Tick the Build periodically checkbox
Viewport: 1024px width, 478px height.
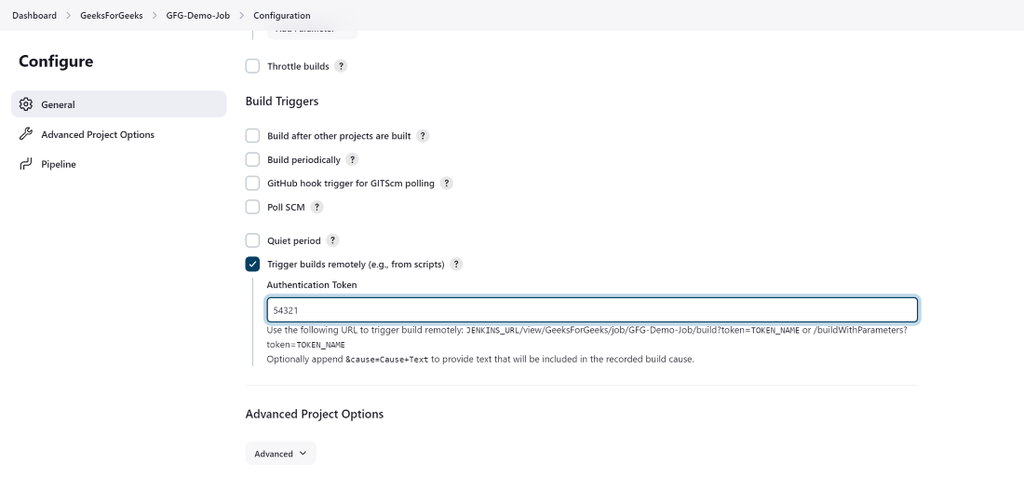253,159
